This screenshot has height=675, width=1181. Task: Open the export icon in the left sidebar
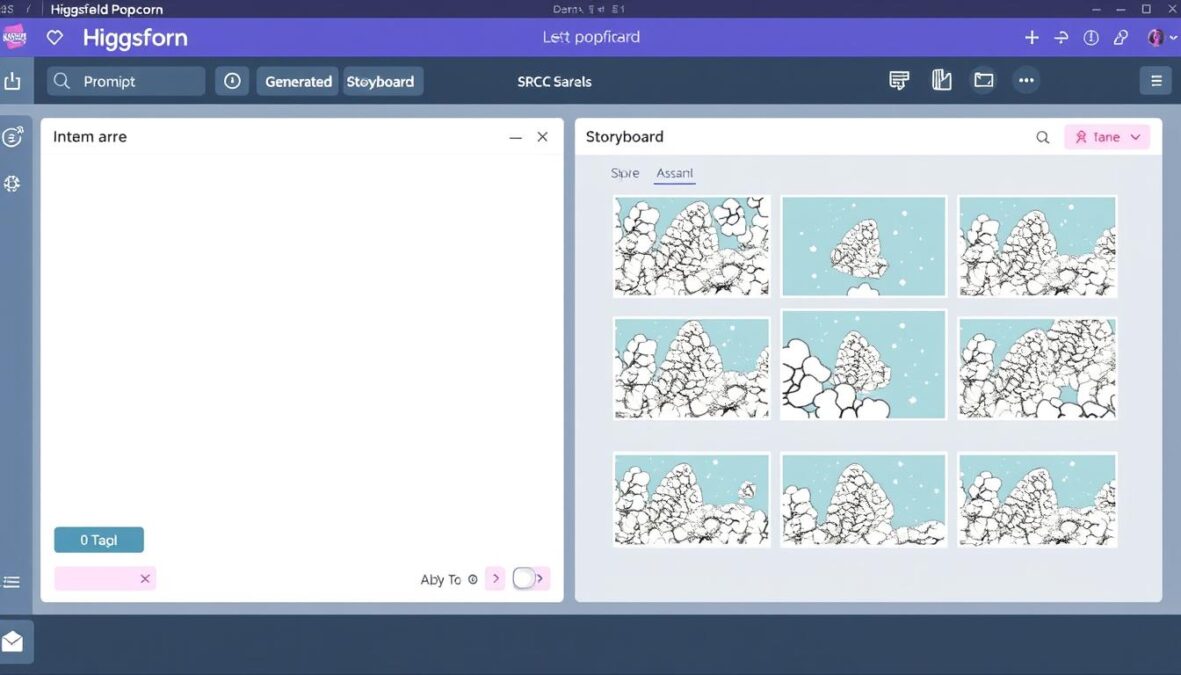[14, 79]
